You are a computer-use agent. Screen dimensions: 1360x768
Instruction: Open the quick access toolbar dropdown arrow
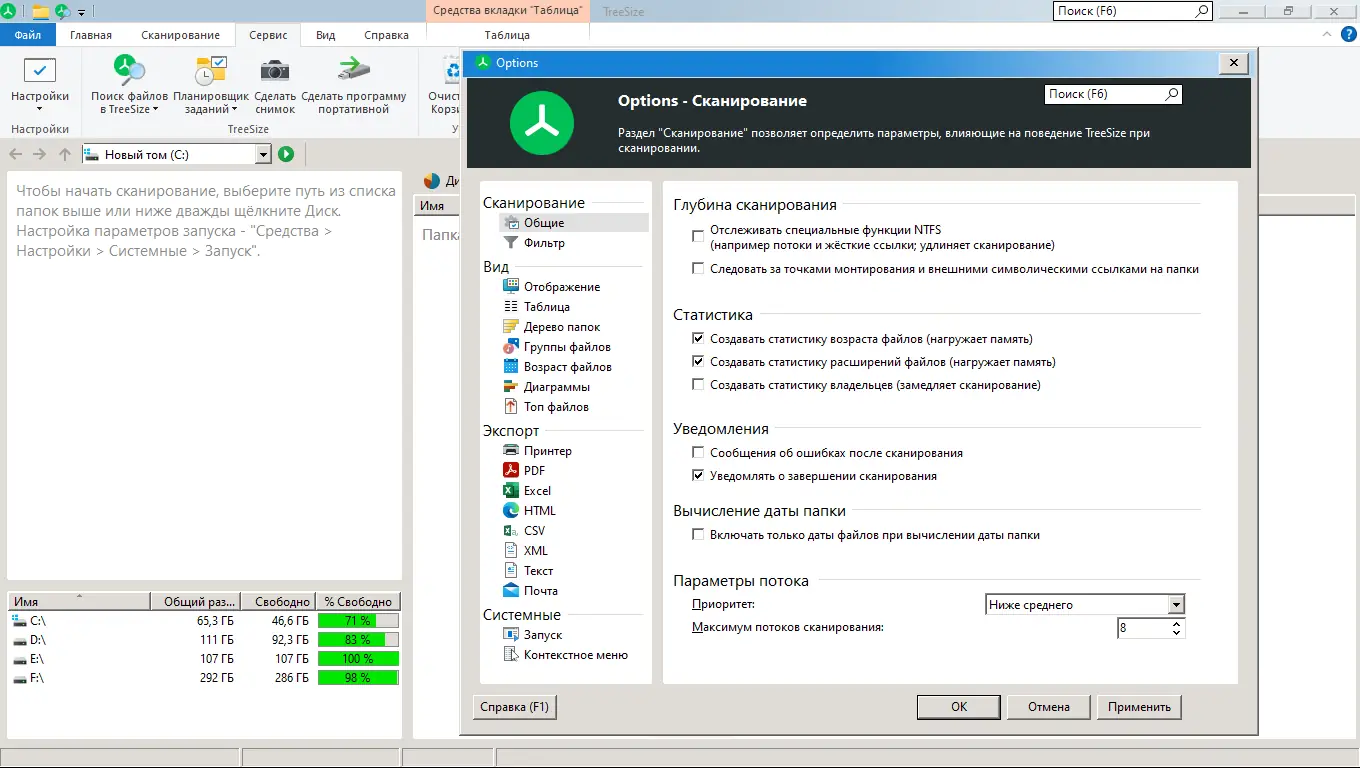pos(81,12)
